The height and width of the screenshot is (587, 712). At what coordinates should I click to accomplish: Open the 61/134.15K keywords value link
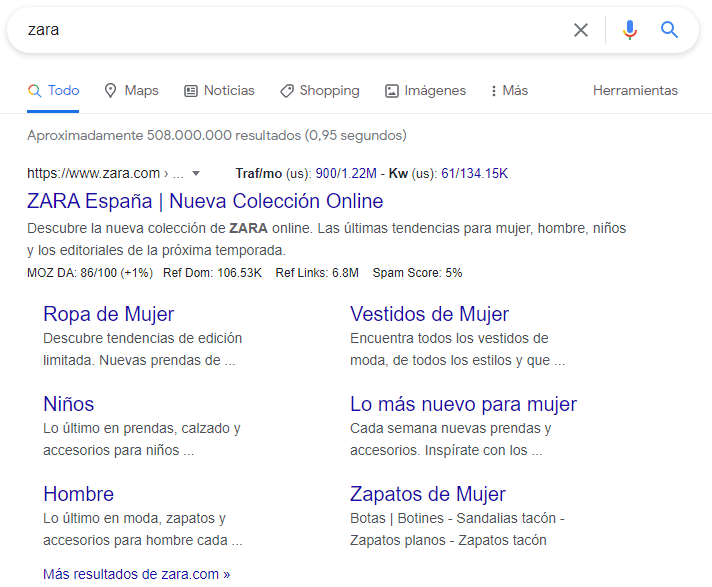click(475, 173)
